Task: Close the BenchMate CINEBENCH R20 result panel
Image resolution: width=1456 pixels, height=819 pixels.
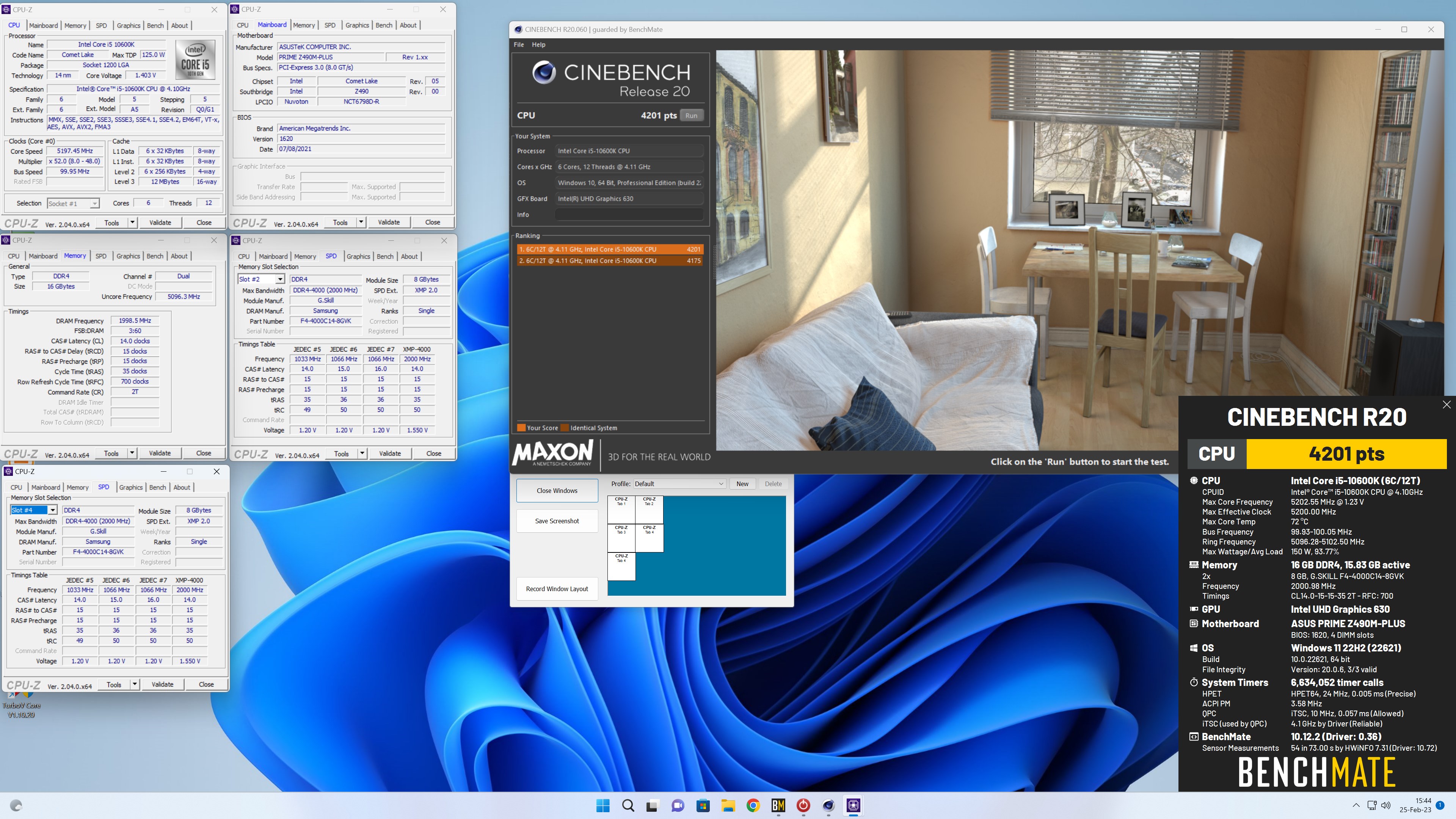Action: [x=1447, y=405]
